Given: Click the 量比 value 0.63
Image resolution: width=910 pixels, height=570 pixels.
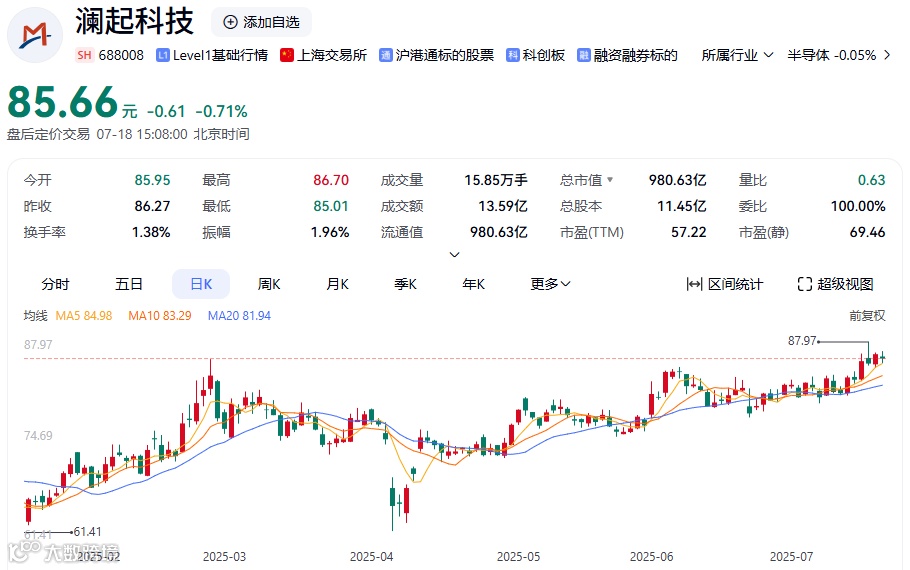Looking at the screenshot, I should tap(871, 180).
